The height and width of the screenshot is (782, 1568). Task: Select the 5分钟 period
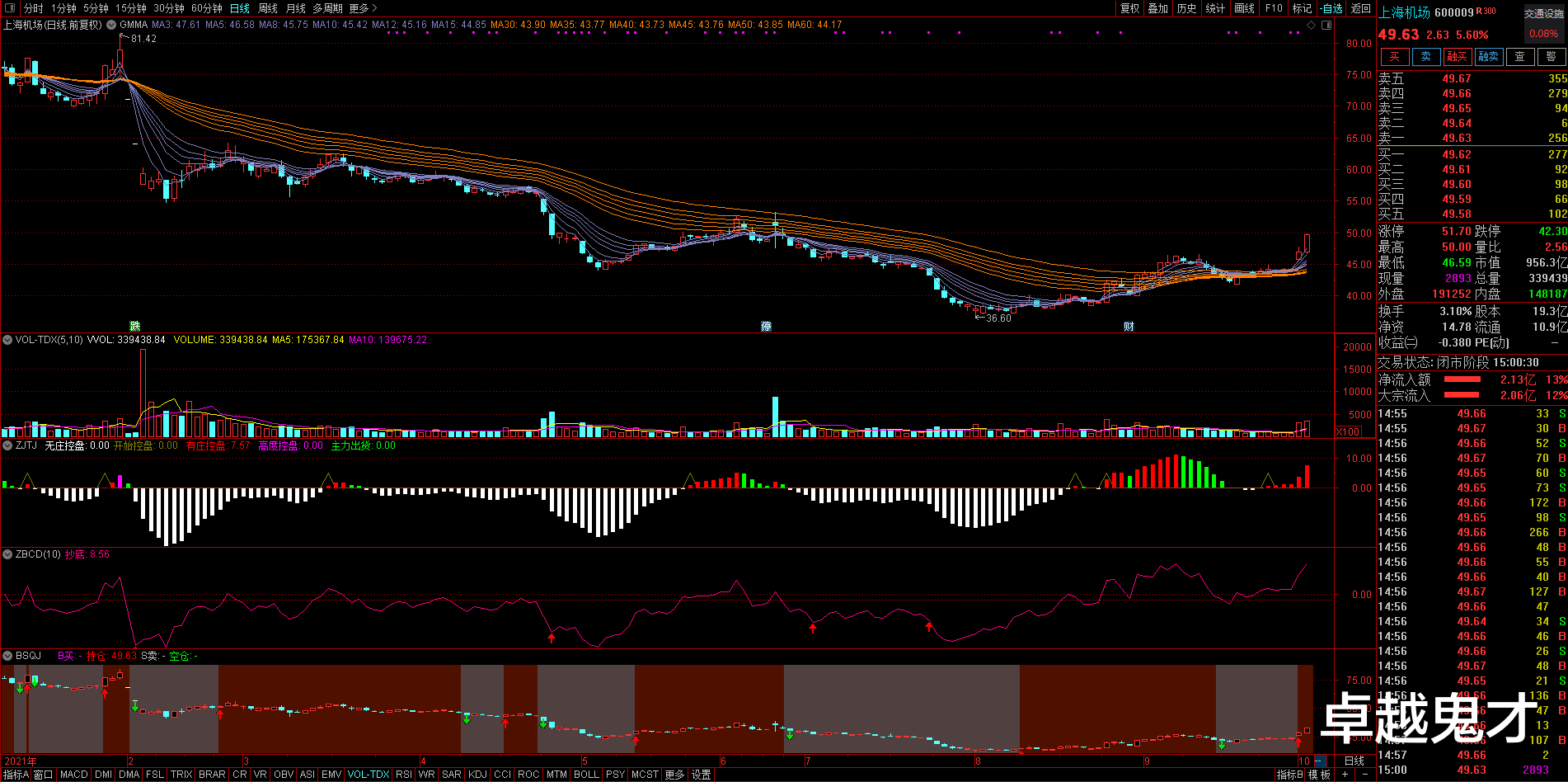96,8
